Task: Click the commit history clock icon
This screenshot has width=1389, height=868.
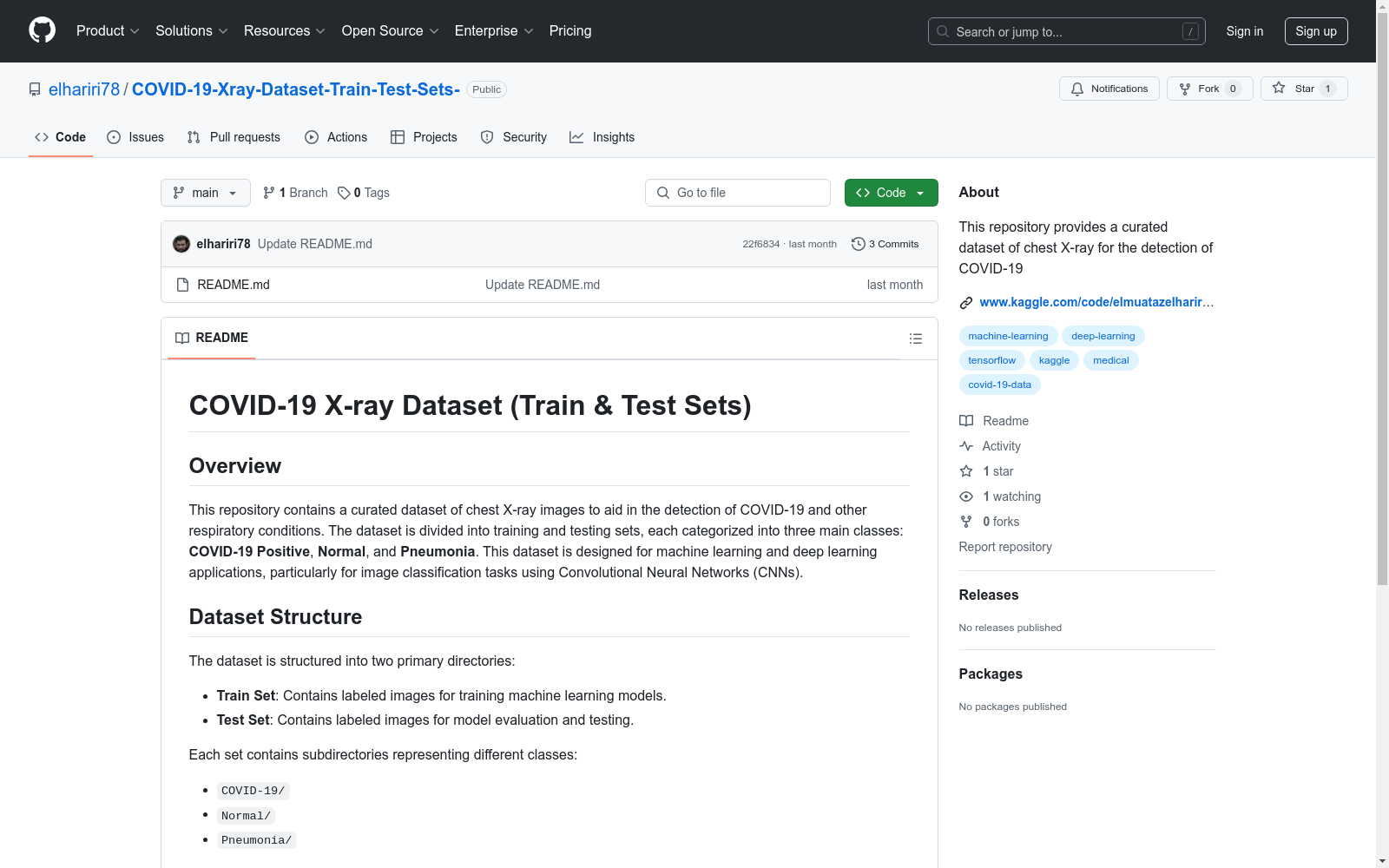Action: click(859, 244)
